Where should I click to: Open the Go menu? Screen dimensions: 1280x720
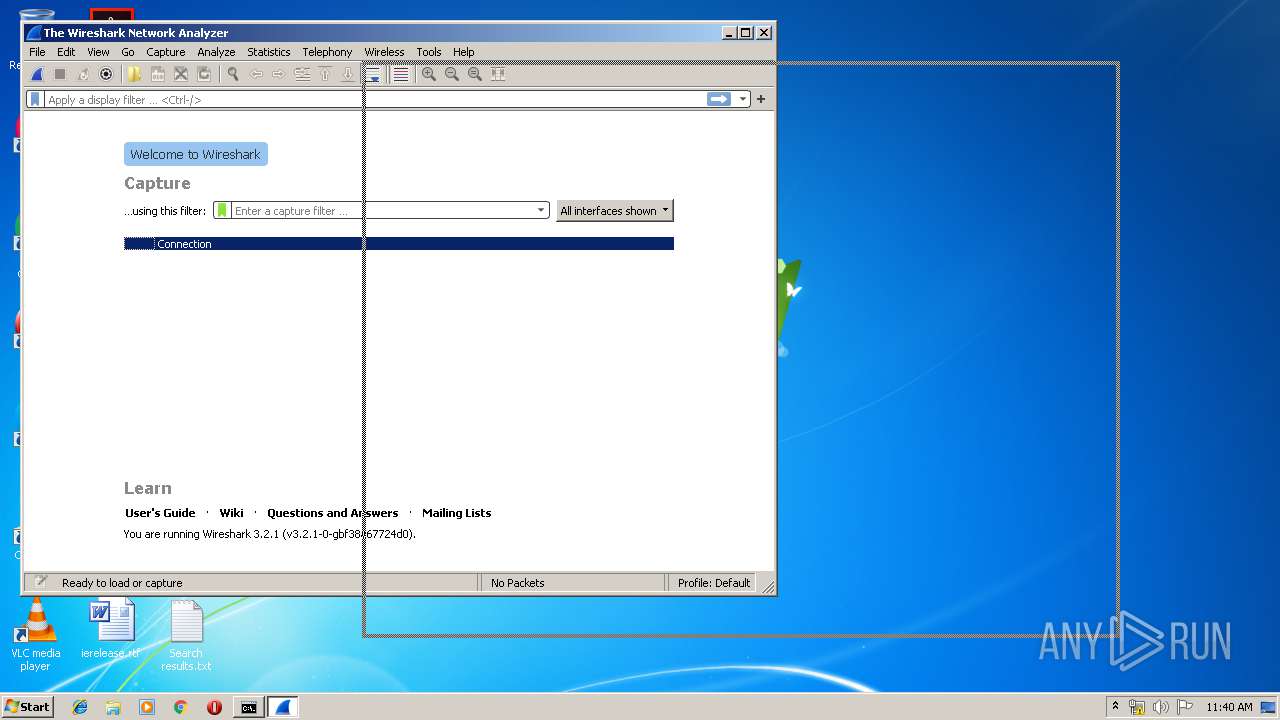click(128, 52)
